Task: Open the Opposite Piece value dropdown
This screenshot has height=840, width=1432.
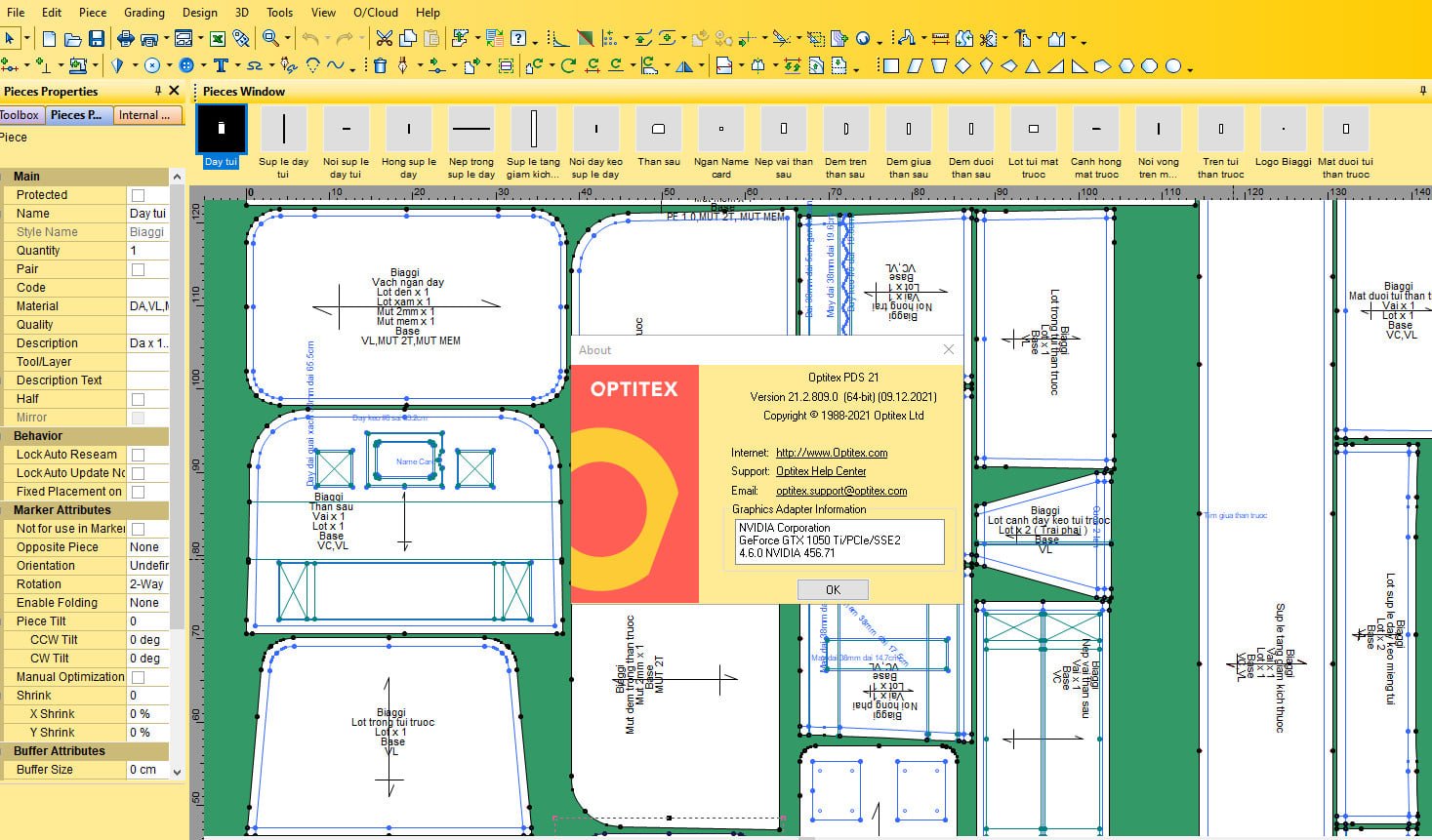Action: (x=147, y=547)
